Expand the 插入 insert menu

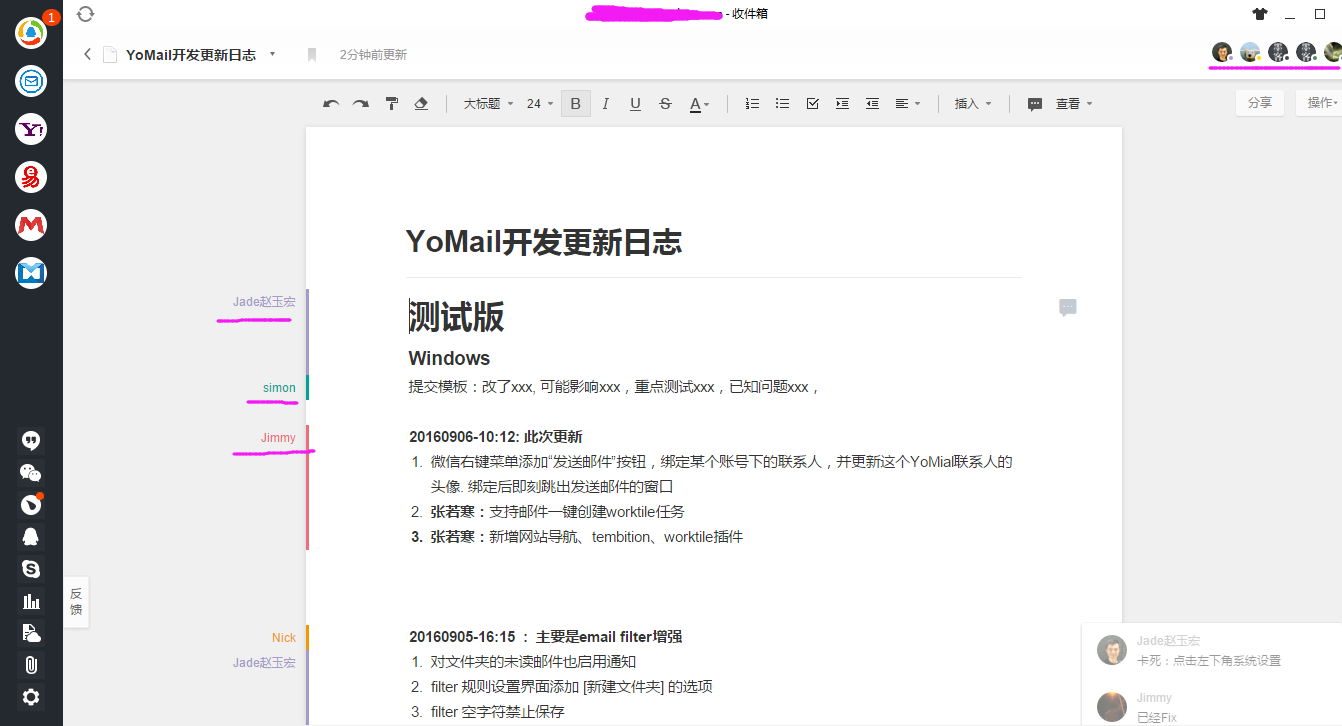click(970, 103)
